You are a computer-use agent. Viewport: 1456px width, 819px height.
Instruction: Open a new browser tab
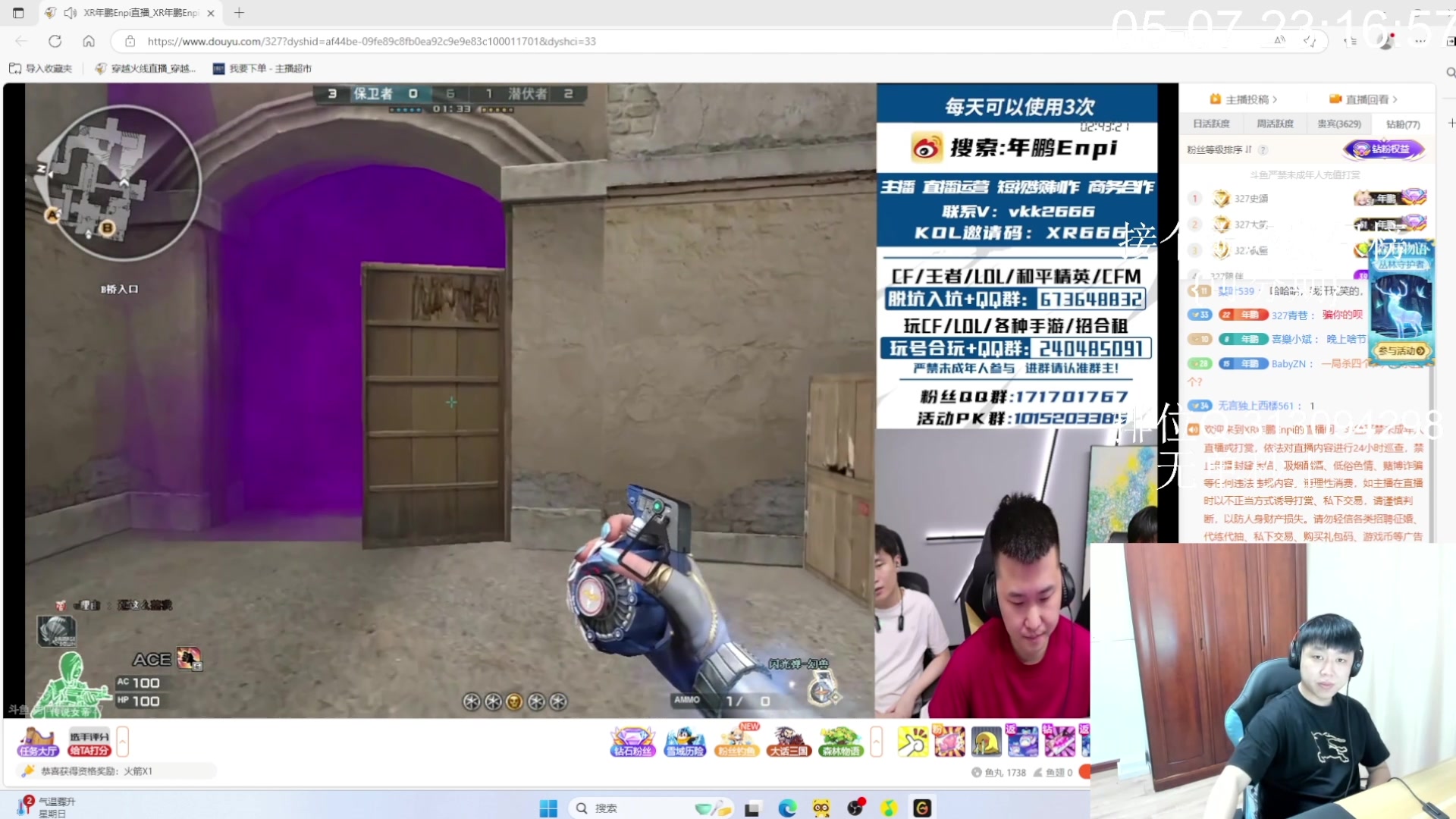(x=239, y=13)
